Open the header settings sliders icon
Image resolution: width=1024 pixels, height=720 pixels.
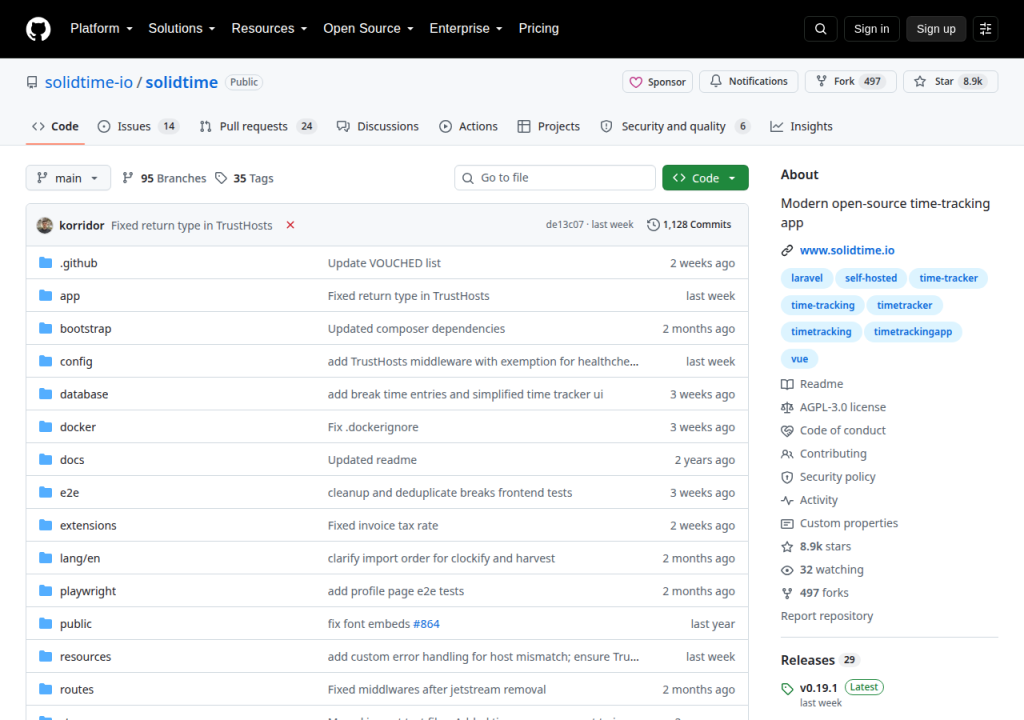pos(985,29)
